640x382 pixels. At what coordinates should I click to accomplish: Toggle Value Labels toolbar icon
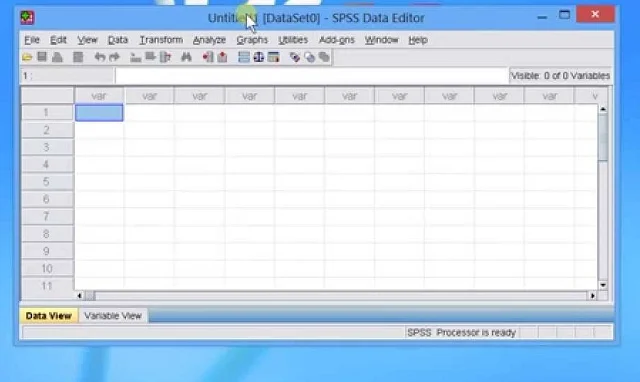tap(295, 57)
